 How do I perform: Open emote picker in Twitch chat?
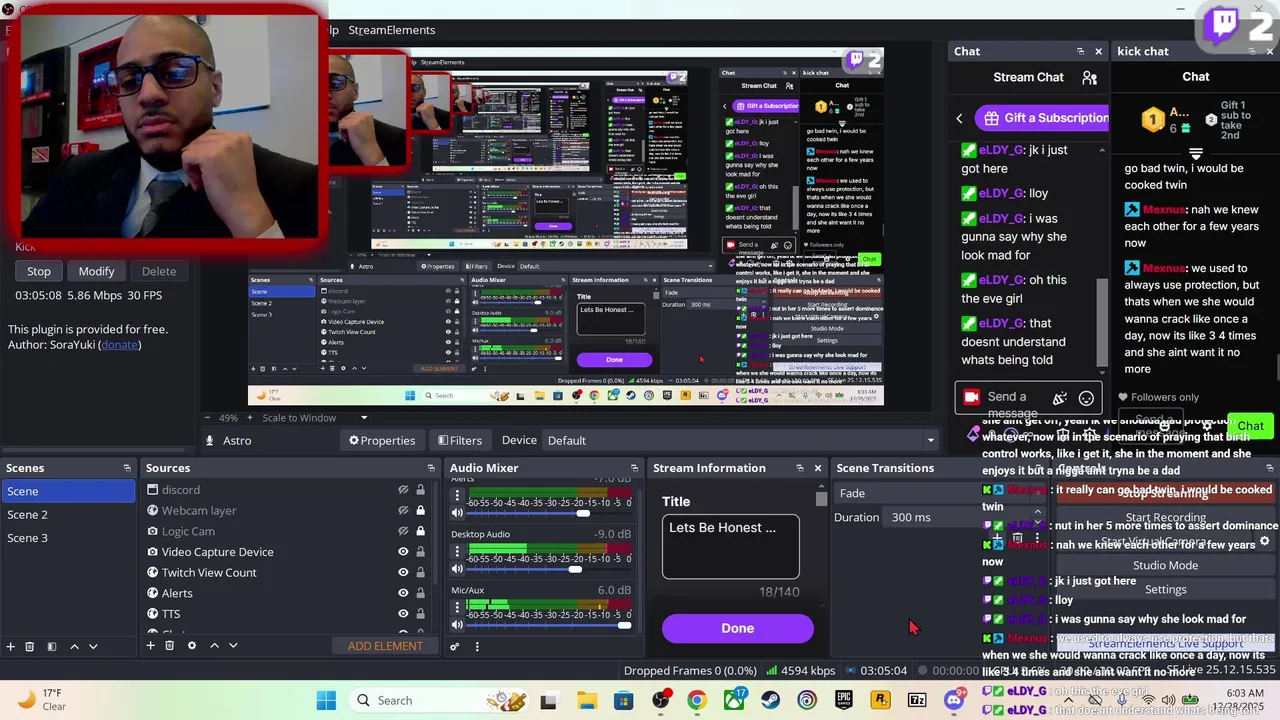click(1086, 398)
